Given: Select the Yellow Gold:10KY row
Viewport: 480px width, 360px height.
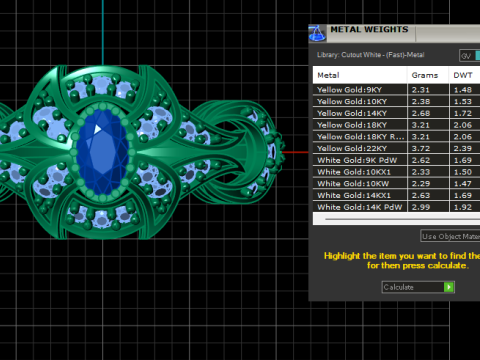Looking at the screenshot, I should point(396,101).
